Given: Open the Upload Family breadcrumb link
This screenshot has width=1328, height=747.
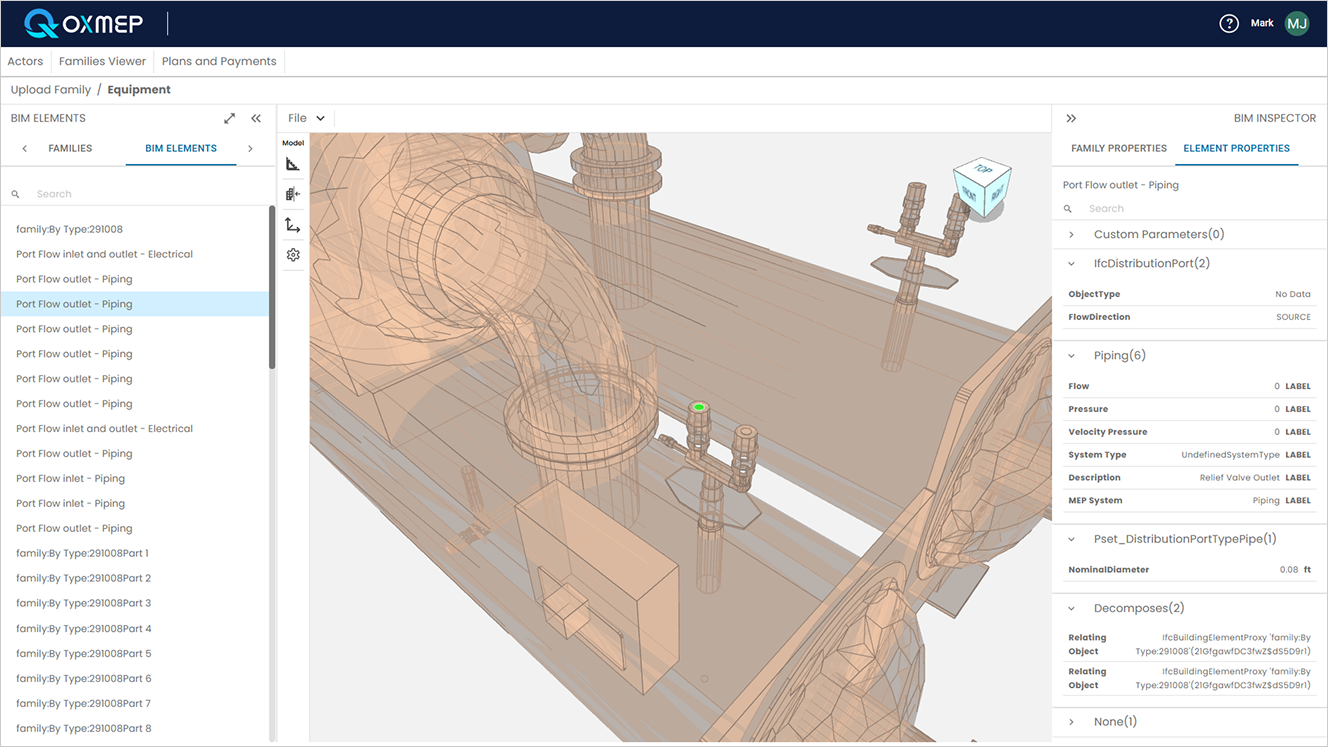Looking at the screenshot, I should (x=50, y=89).
